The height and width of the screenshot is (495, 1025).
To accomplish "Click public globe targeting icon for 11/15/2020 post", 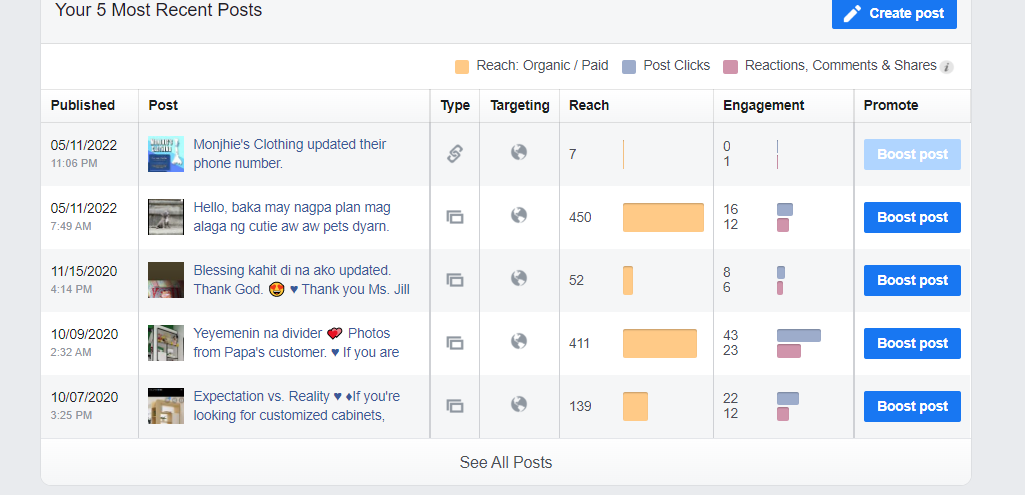I will point(519,279).
